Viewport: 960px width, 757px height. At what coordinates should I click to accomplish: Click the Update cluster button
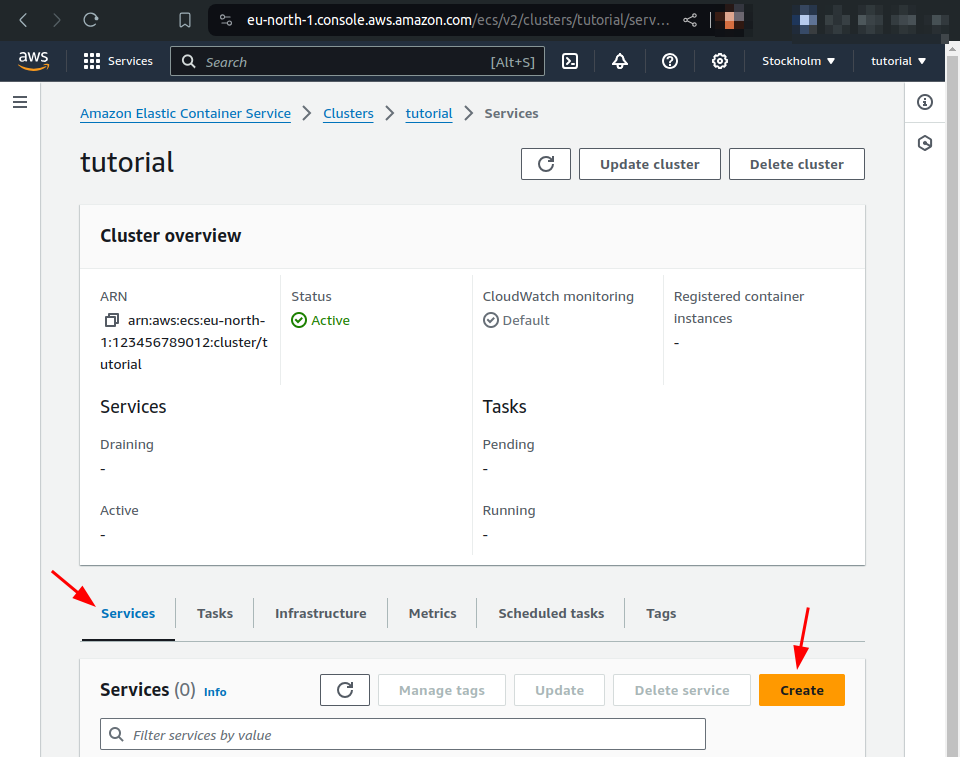(x=650, y=164)
